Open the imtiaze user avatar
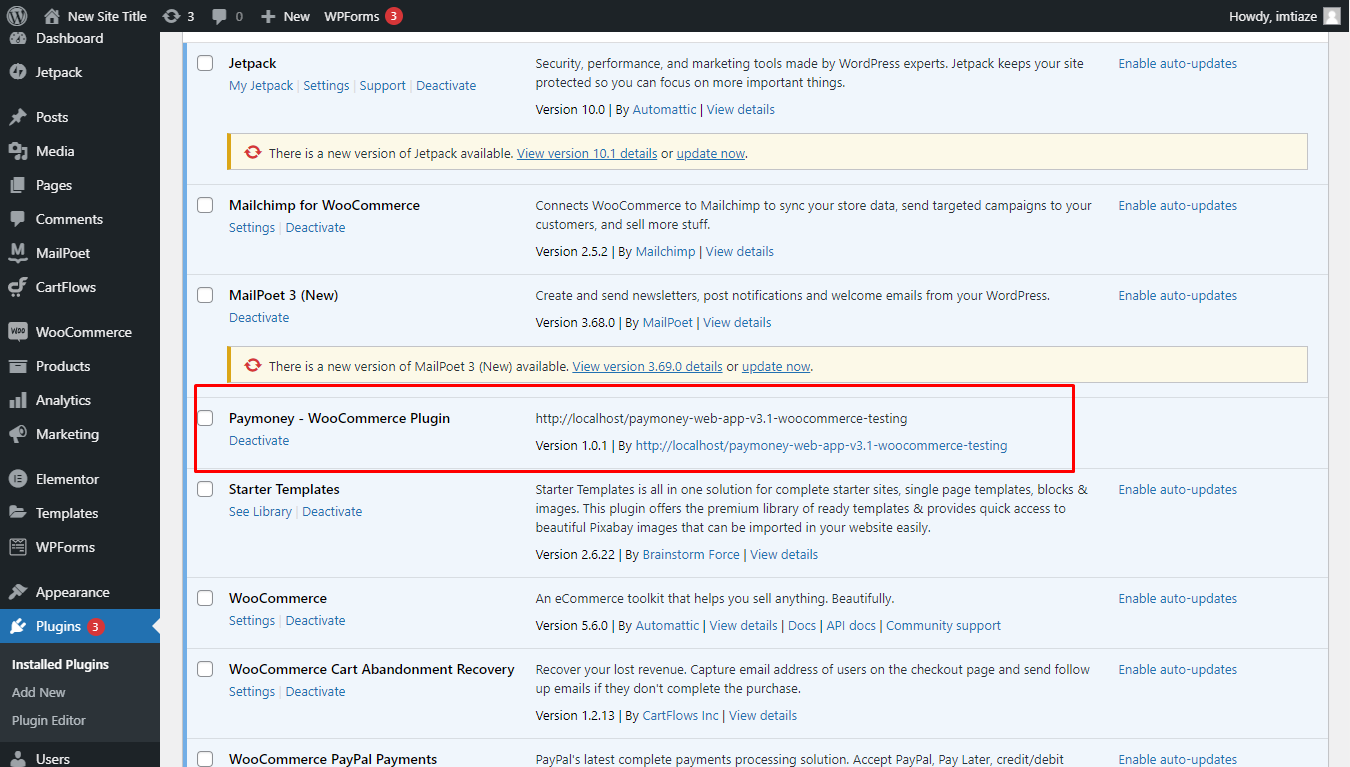The height and width of the screenshot is (767, 1350). [1332, 16]
